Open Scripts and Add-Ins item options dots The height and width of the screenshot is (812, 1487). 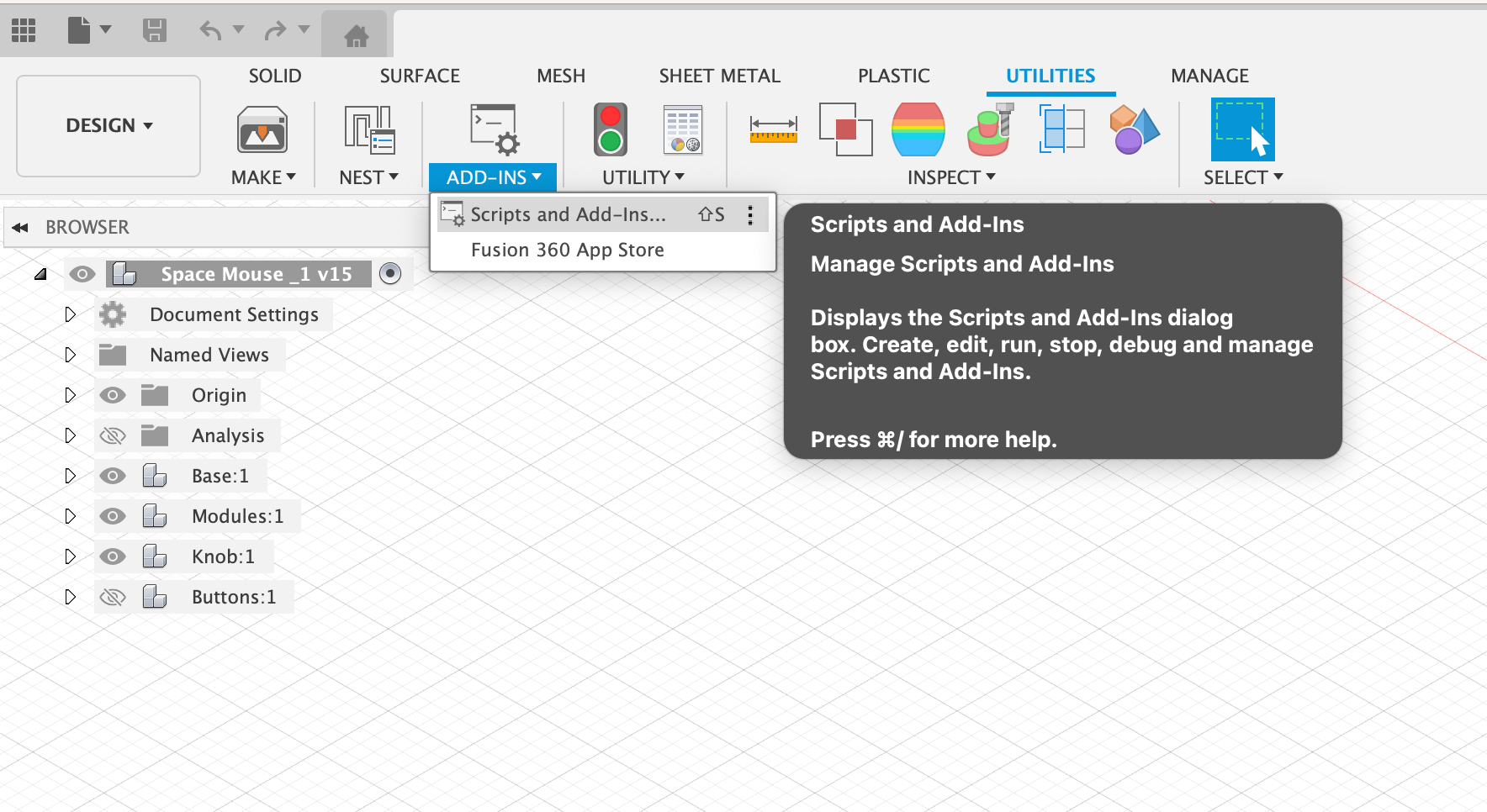click(x=750, y=215)
